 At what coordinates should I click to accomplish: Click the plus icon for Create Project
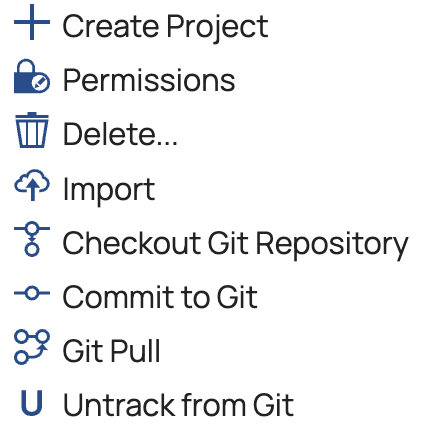click(32, 22)
